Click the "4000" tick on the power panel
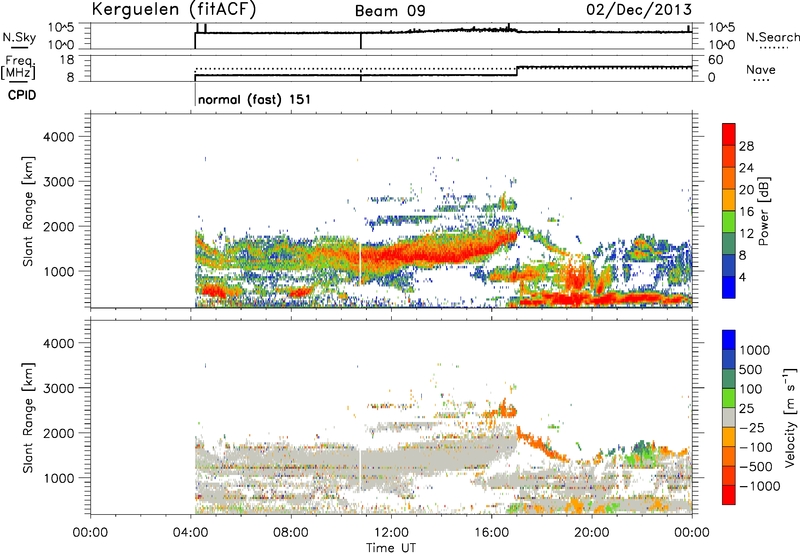 (x=59, y=137)
